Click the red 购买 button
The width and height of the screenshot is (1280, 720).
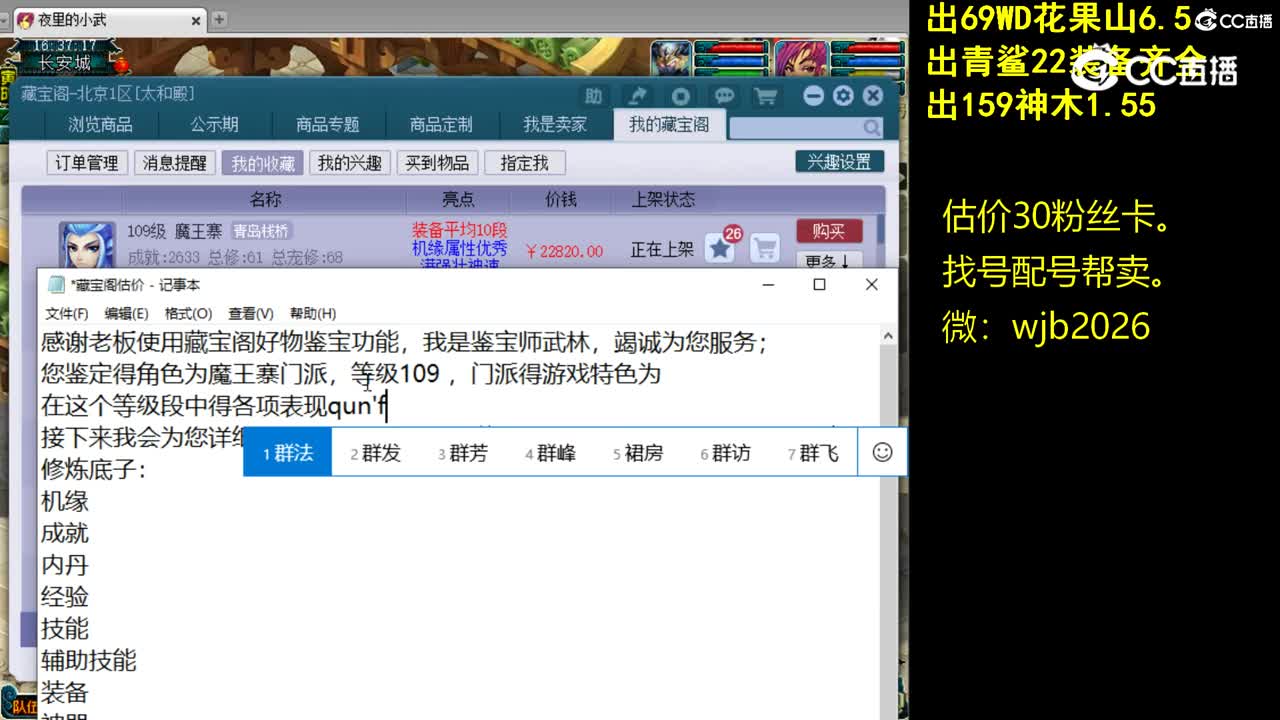(x=831, y=231)
